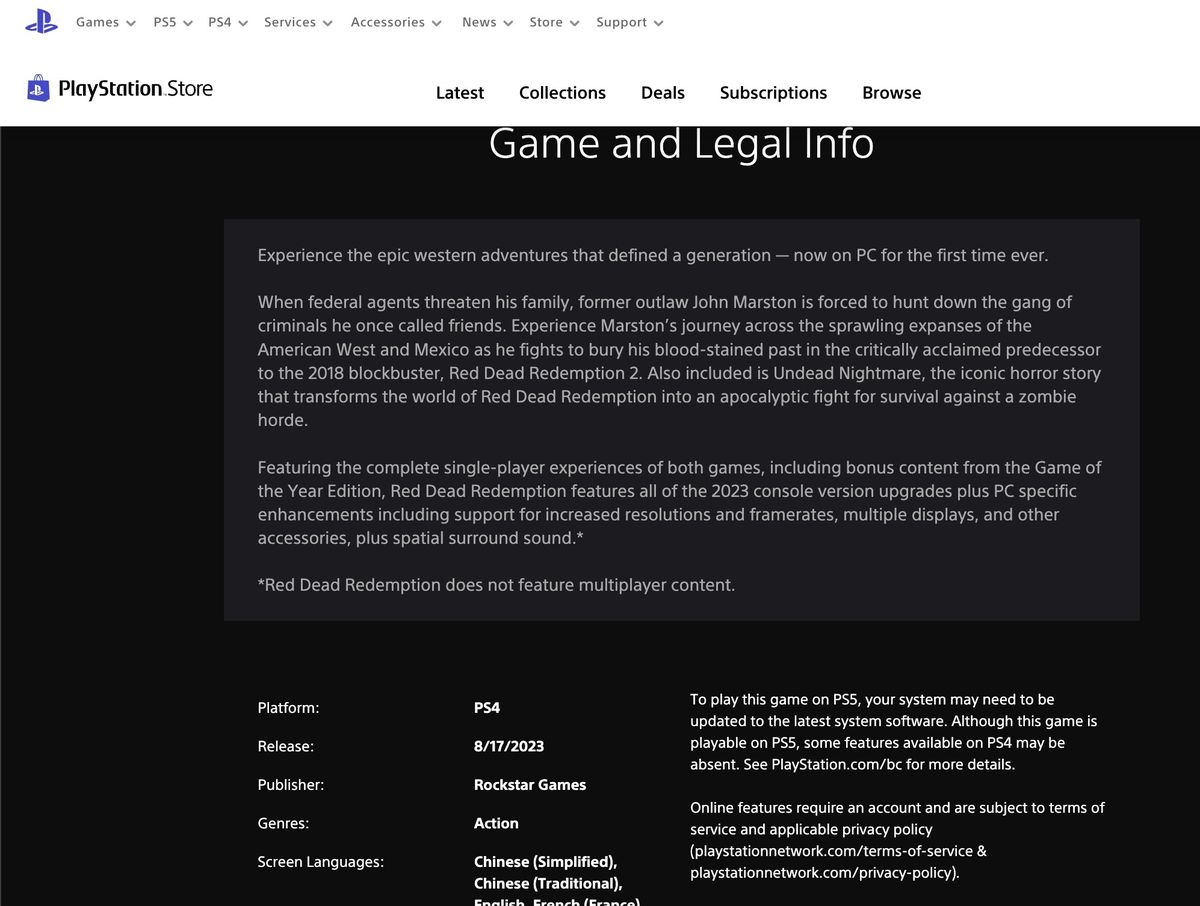
Task: Select the PlayStation Store logo
Action: (x=118, y=89)
